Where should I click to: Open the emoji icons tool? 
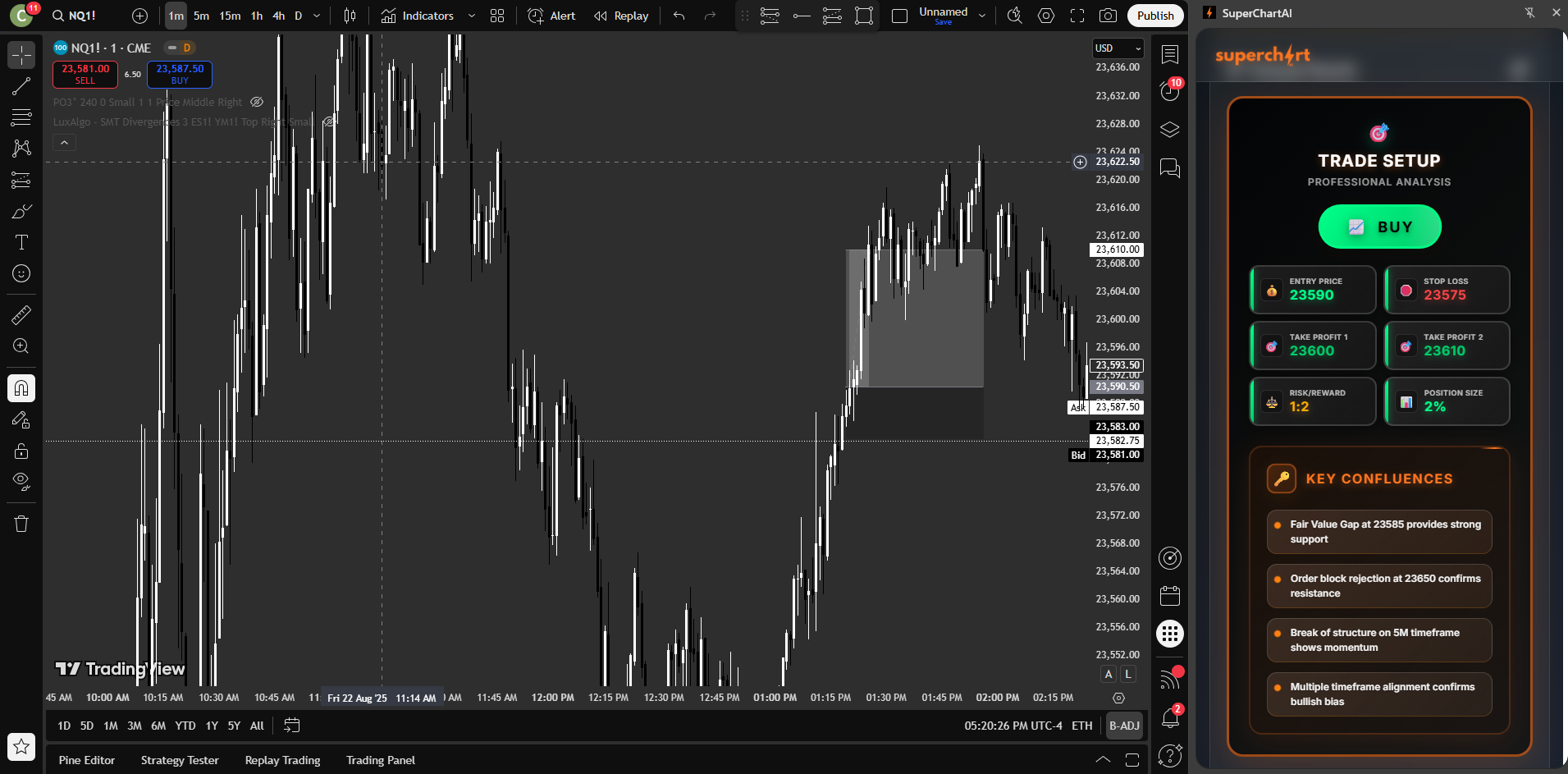(x=21, y=273)
